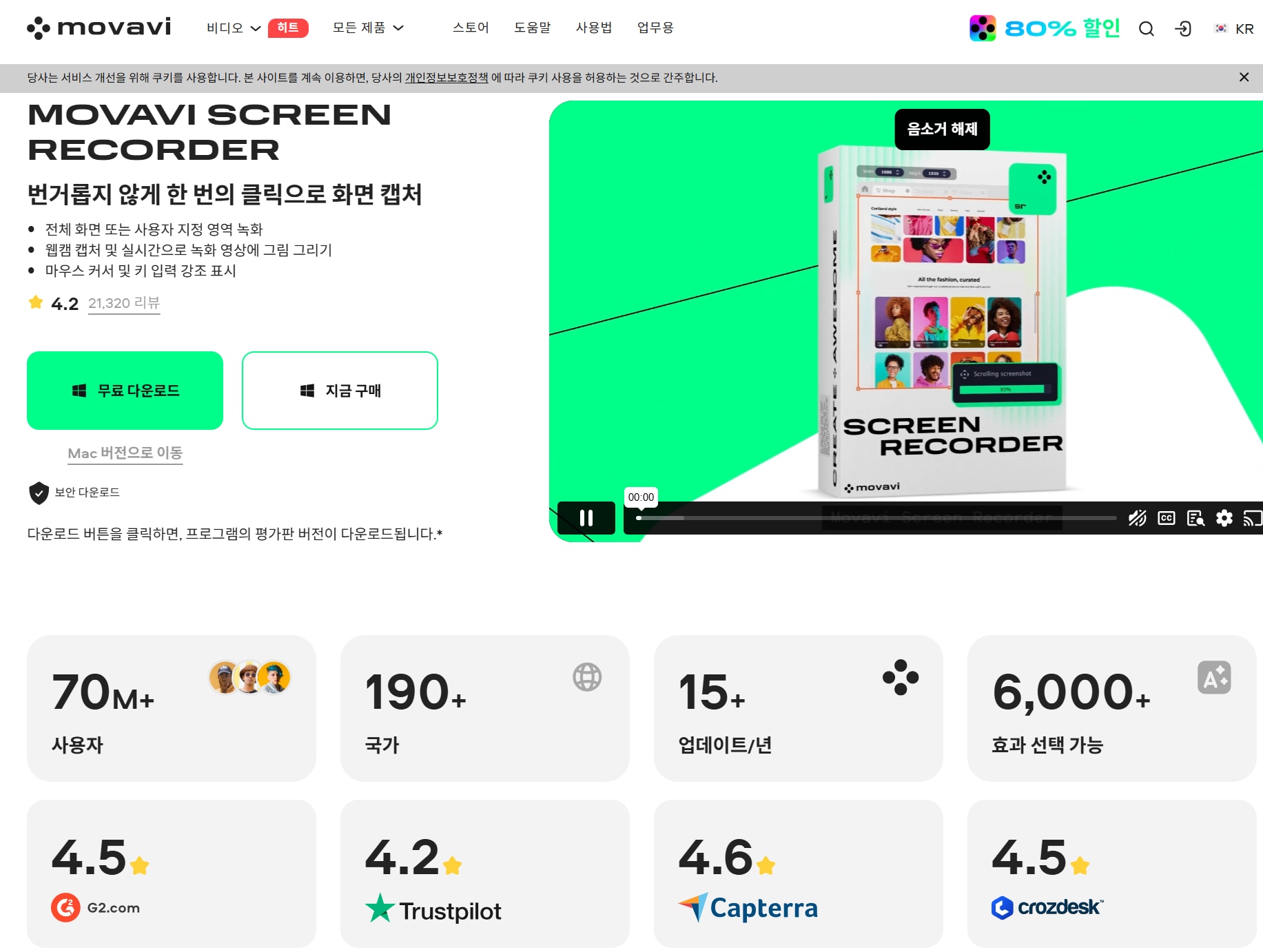Open the KR language selector
This screenshot has height=952, width=1263.
click(1234, 28)
